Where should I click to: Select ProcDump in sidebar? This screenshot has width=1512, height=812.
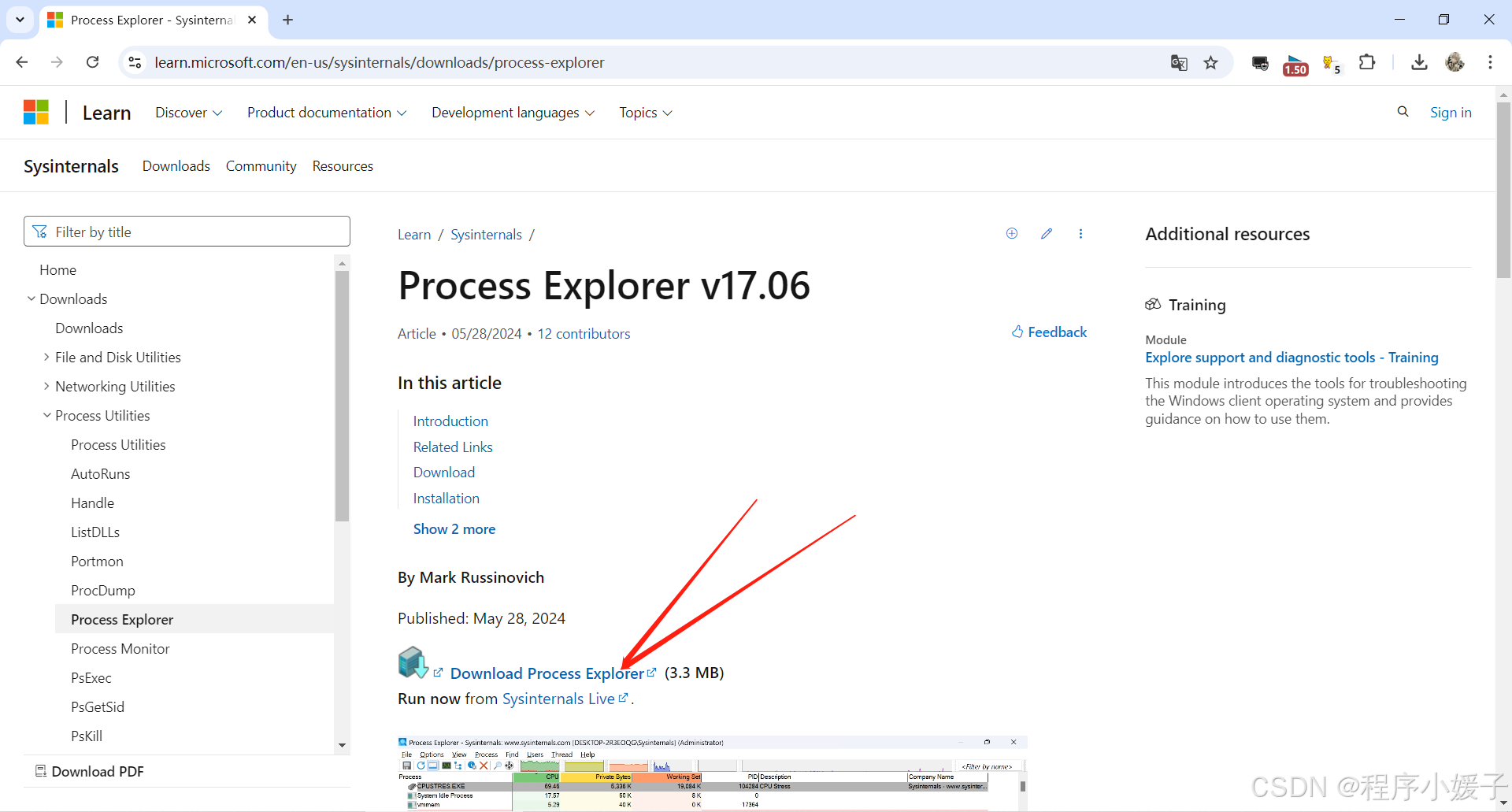[103, 591]
